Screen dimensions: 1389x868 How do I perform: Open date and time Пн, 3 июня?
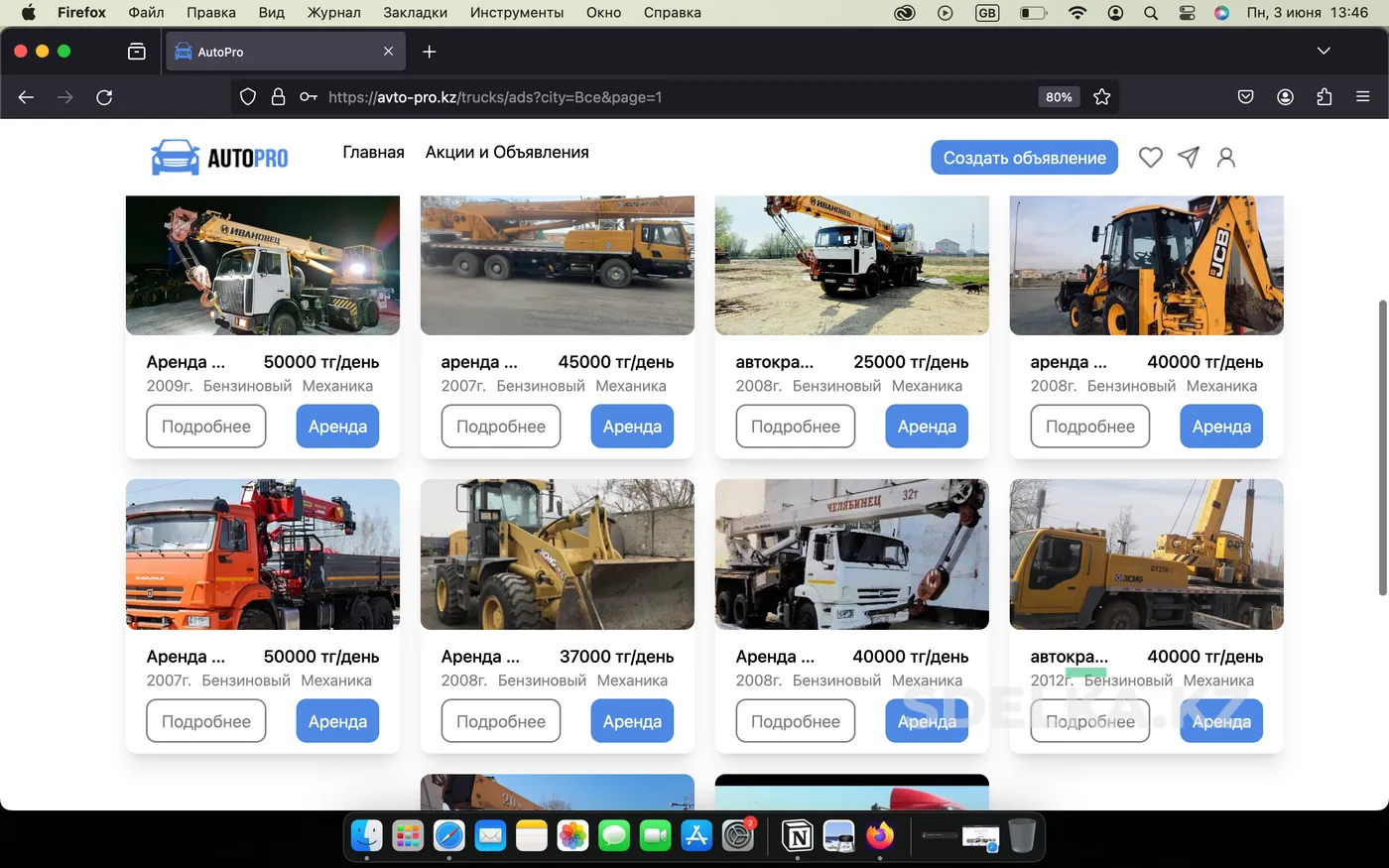tap(1307, 13)
